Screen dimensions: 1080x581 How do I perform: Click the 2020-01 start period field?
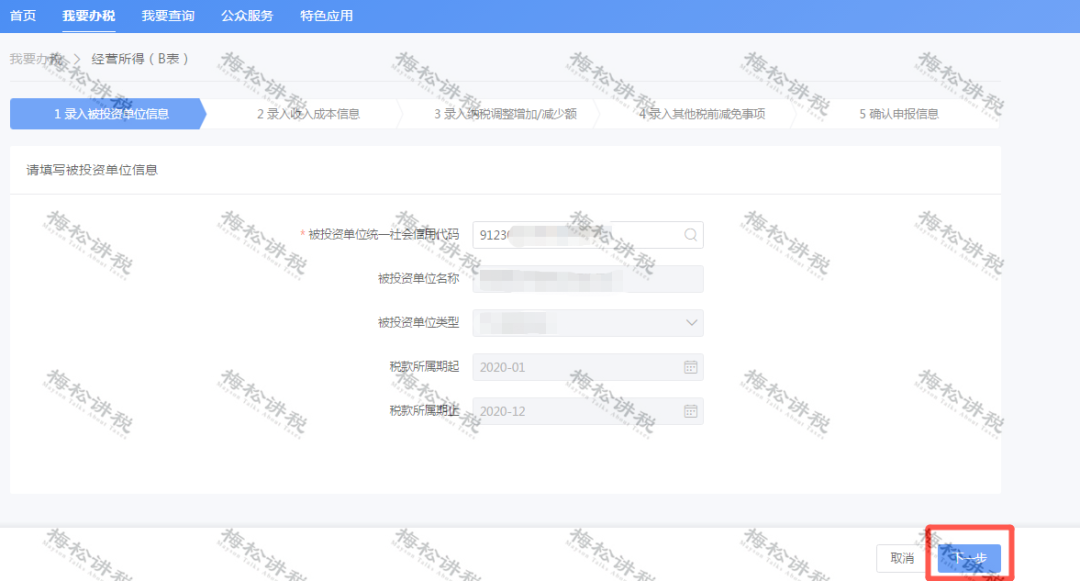575,367
